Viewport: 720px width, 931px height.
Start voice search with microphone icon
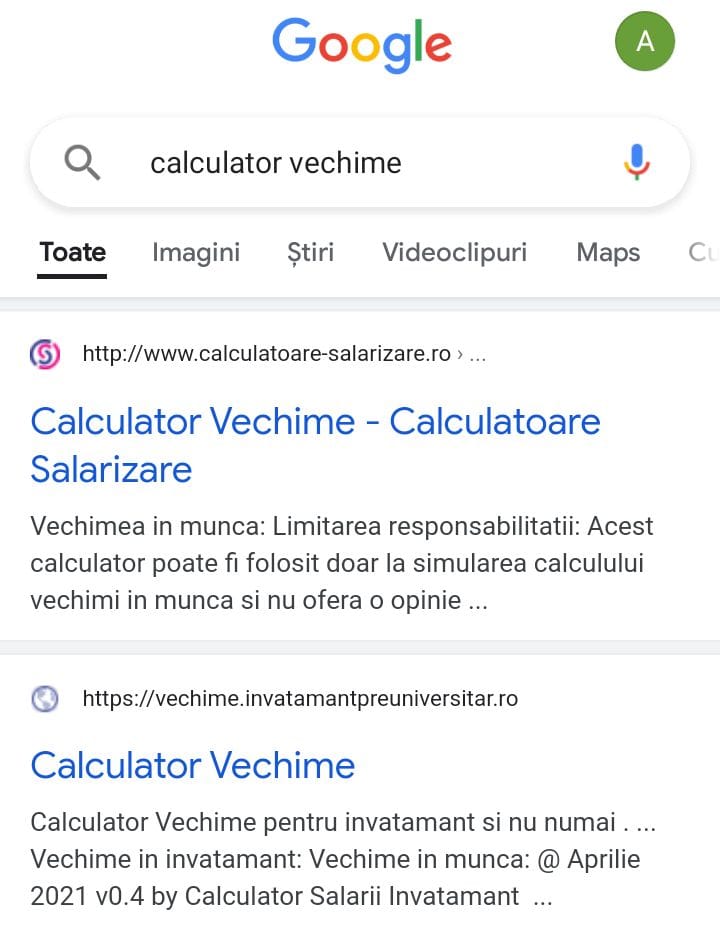[x=637, y=162]
